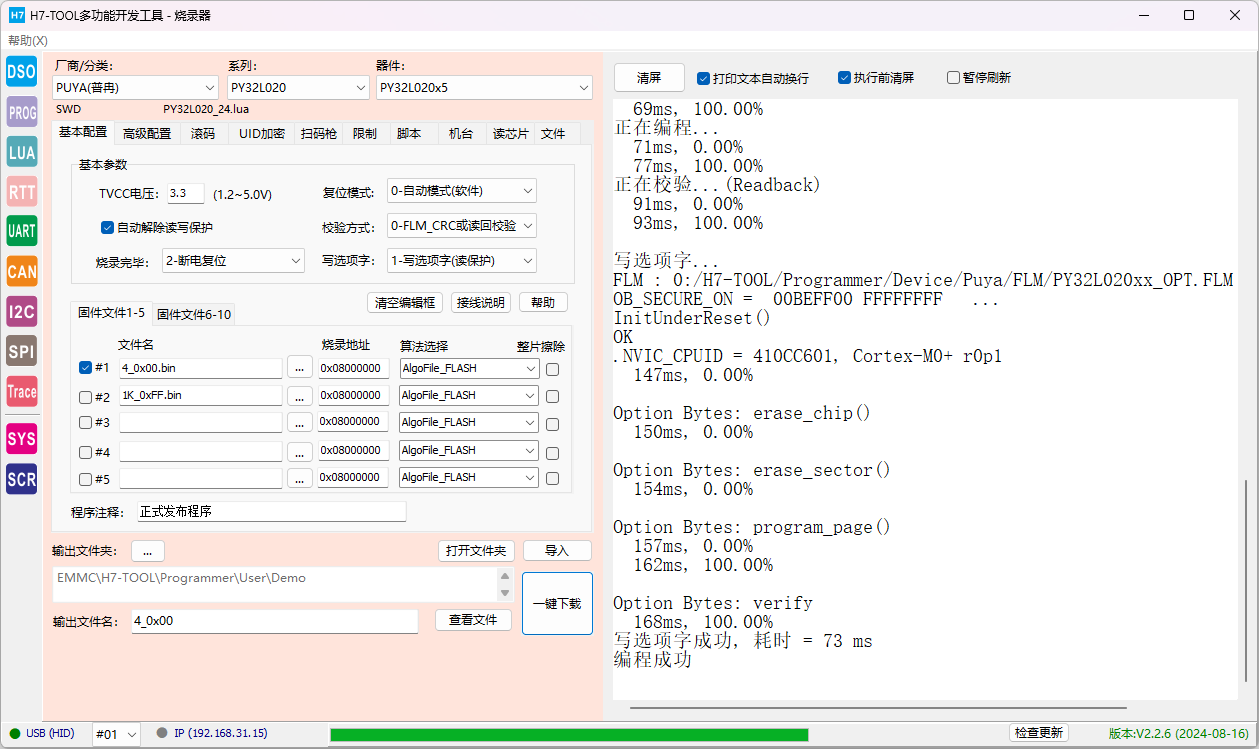Open the 帮助(X) menu

(27, 41)
